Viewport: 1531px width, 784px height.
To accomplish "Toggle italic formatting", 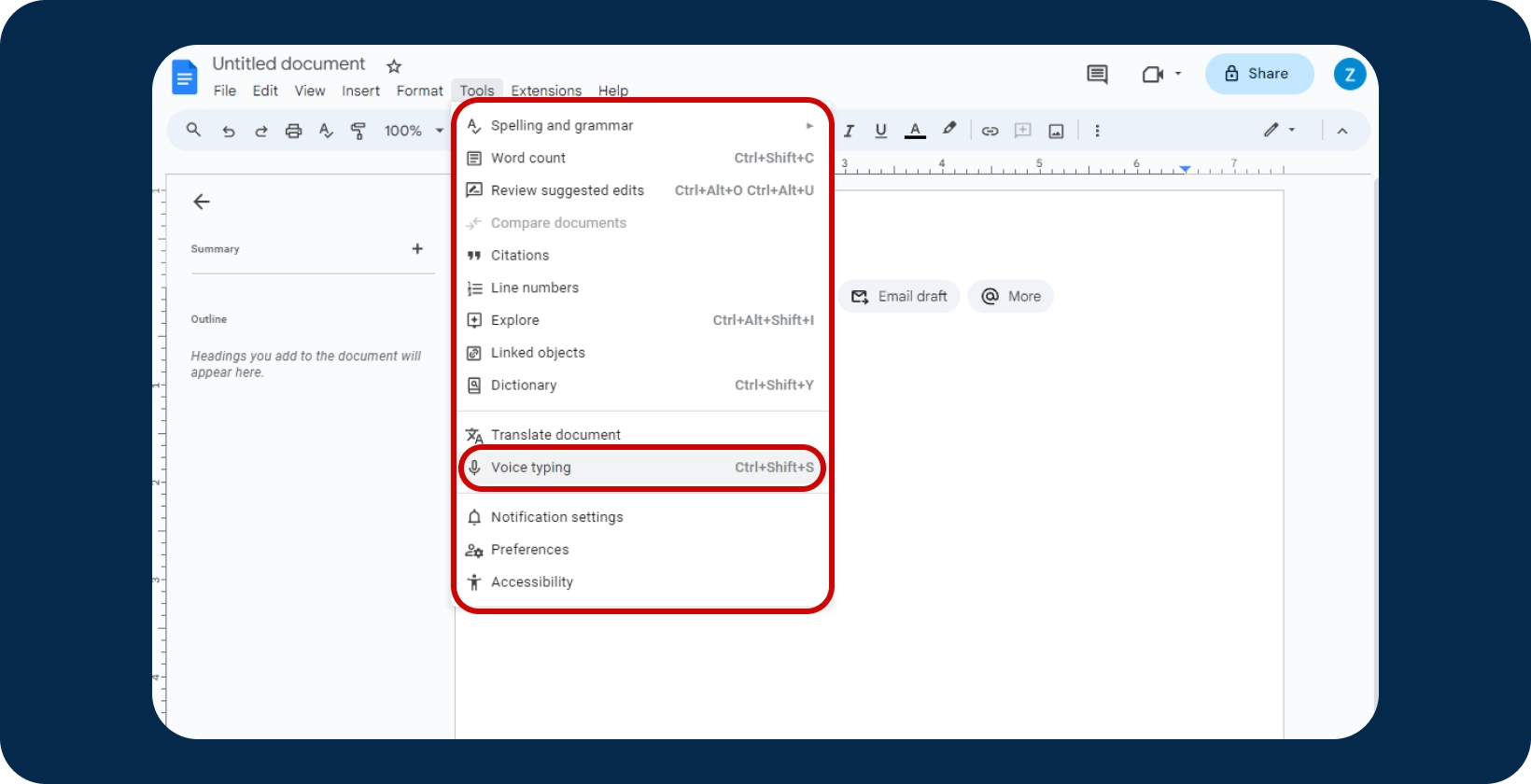I will point(850,131).
